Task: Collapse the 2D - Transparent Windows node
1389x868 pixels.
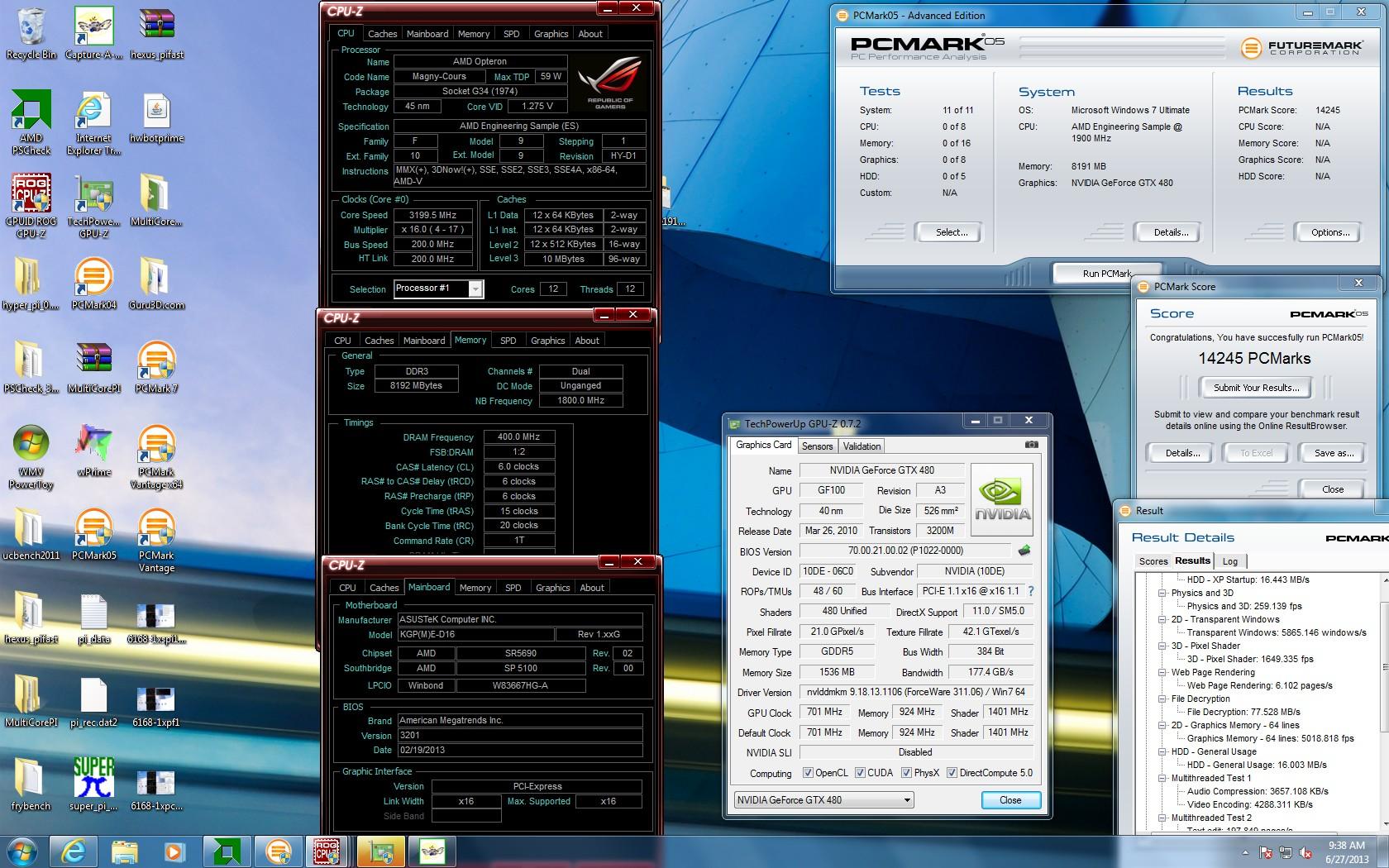Action: pyautogui.click(x=1162, y=619)
